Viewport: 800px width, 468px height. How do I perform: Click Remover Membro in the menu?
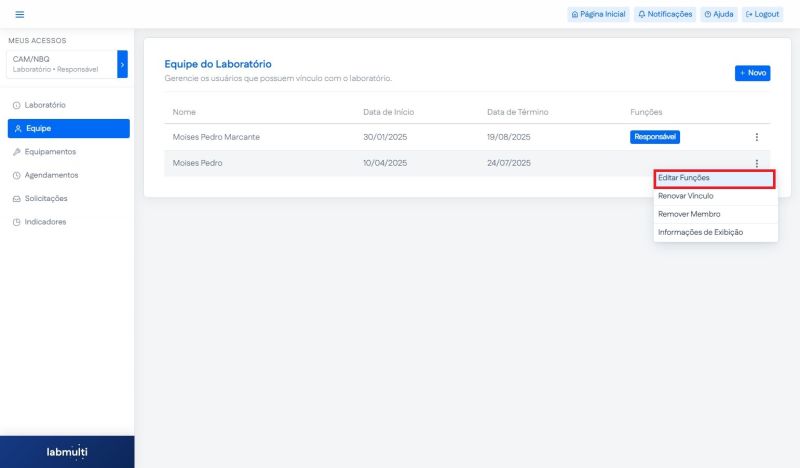coord(714,214)
